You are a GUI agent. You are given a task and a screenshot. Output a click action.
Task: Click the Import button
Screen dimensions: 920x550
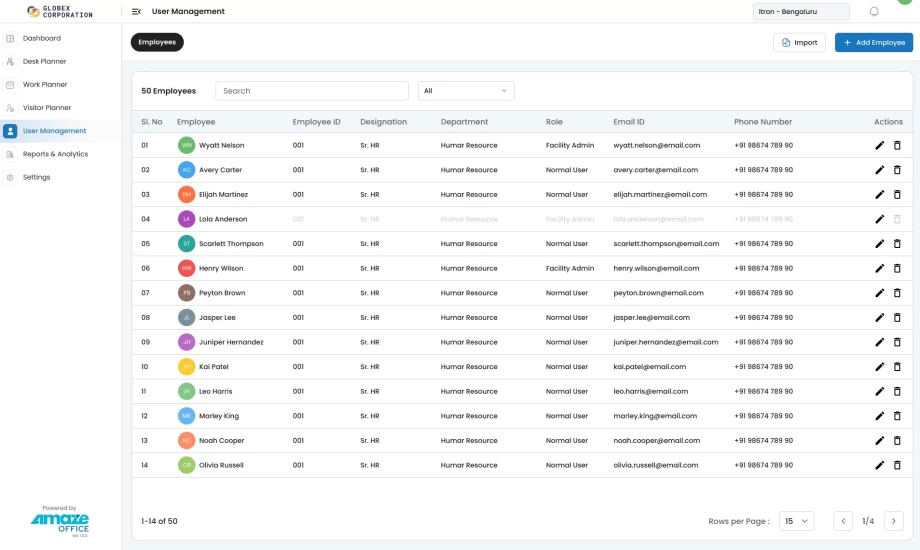[x=799, y=42]
